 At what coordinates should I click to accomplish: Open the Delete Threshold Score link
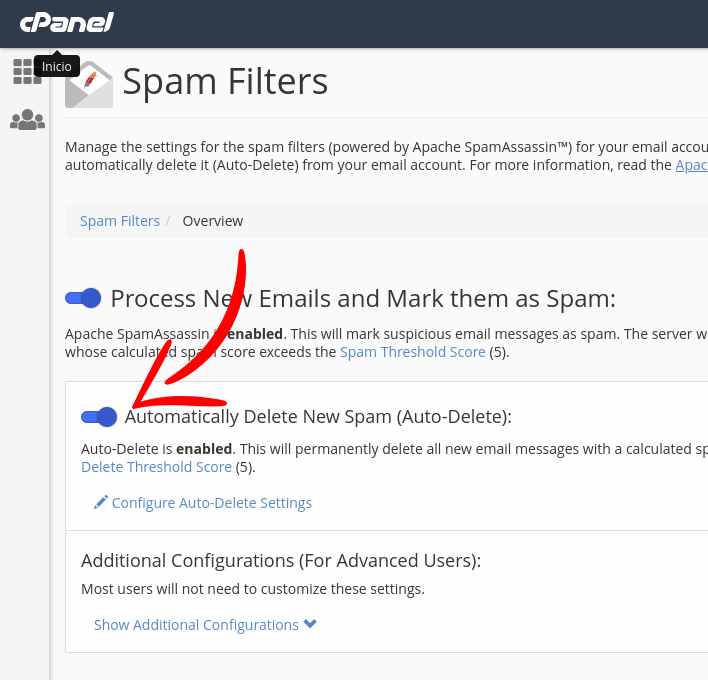pyautogui.click(x=156, y=466)
